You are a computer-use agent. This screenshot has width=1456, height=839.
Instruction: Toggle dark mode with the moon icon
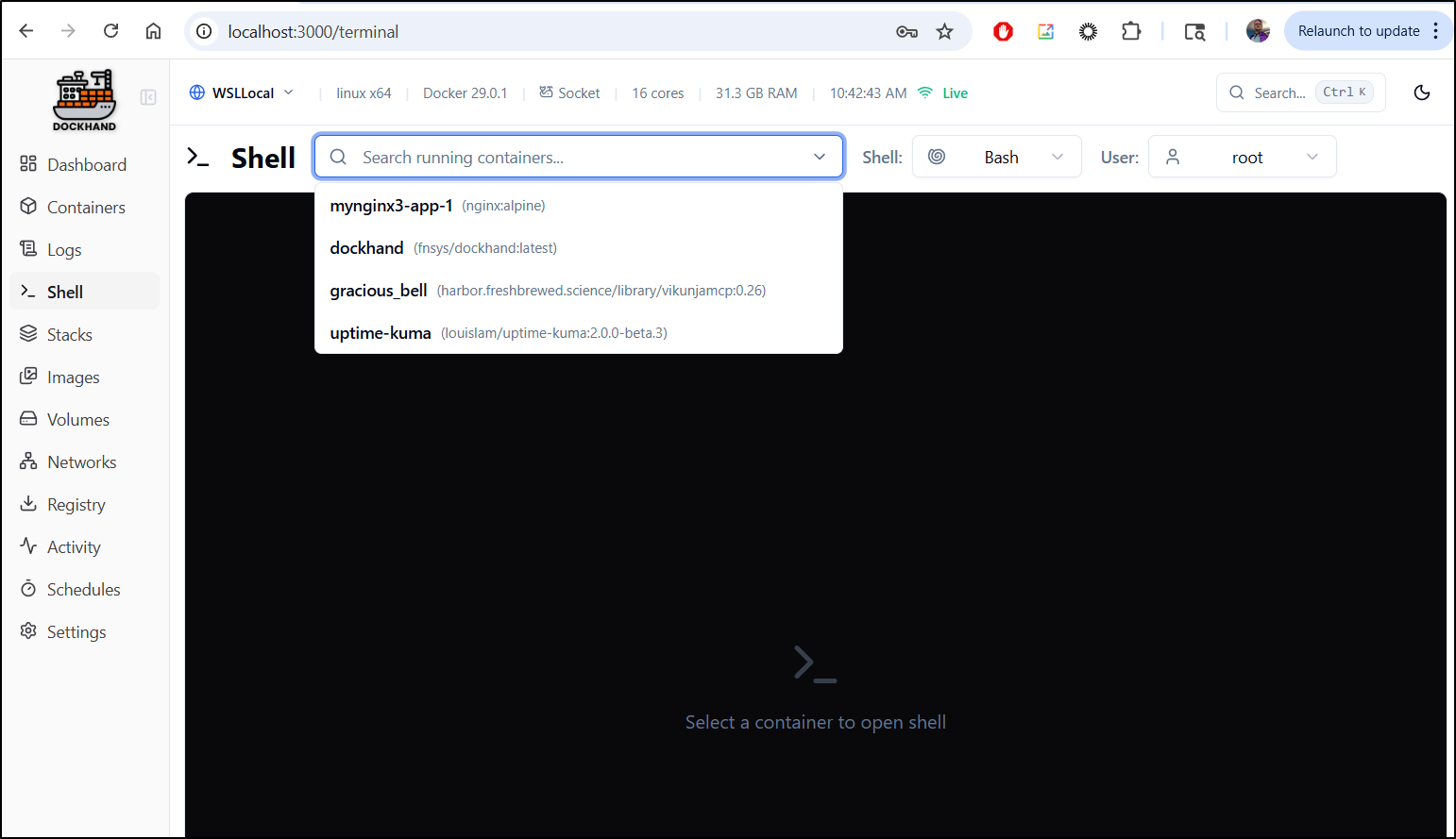point(1421,92)
